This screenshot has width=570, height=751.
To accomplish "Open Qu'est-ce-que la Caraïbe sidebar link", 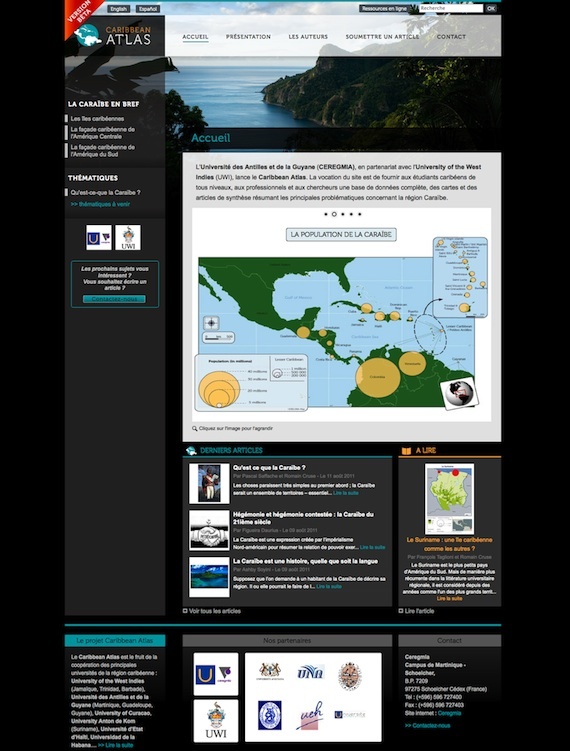I will click(105, 193).
